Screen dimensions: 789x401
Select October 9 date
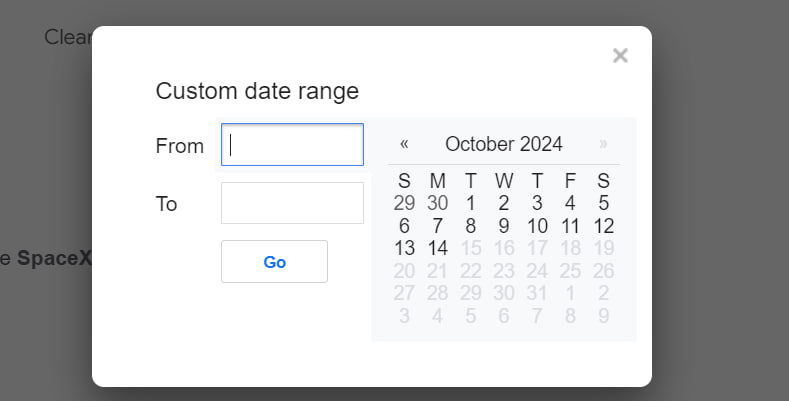[504, 226]
